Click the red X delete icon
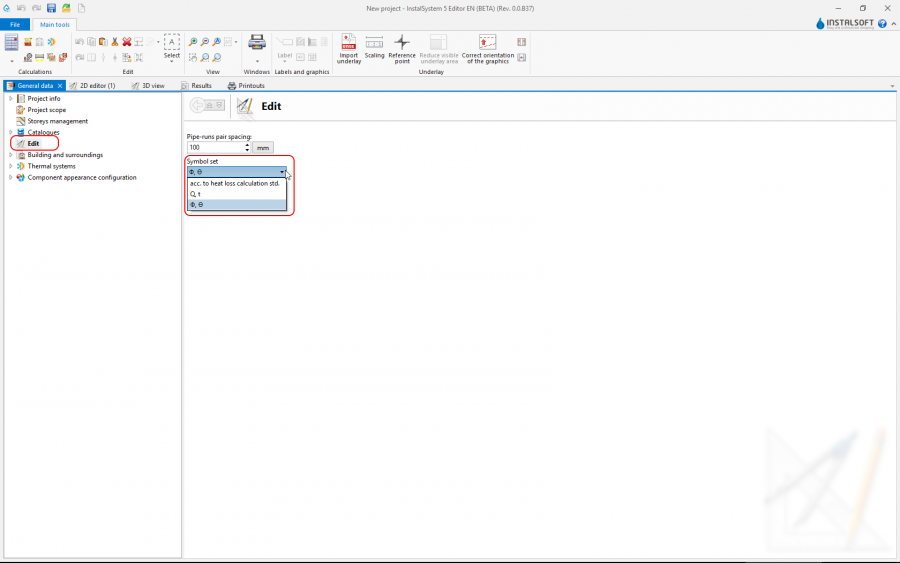This screenshot has width=900, height=563. (127, 42)
